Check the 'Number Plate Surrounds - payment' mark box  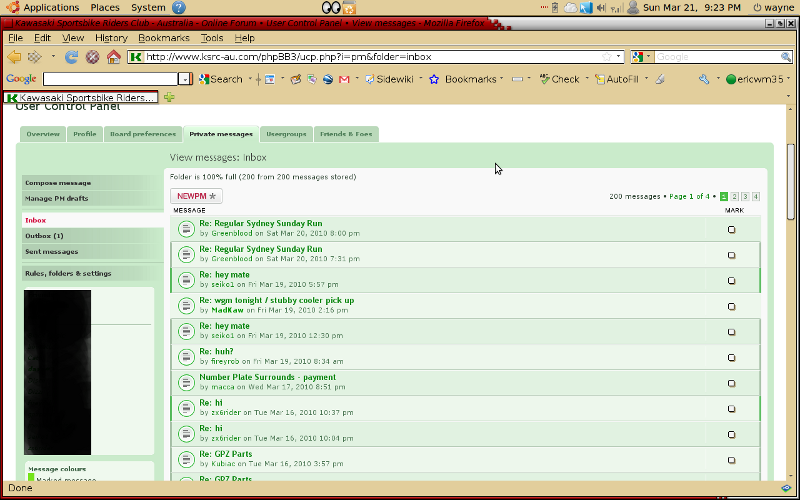(731, 383)
